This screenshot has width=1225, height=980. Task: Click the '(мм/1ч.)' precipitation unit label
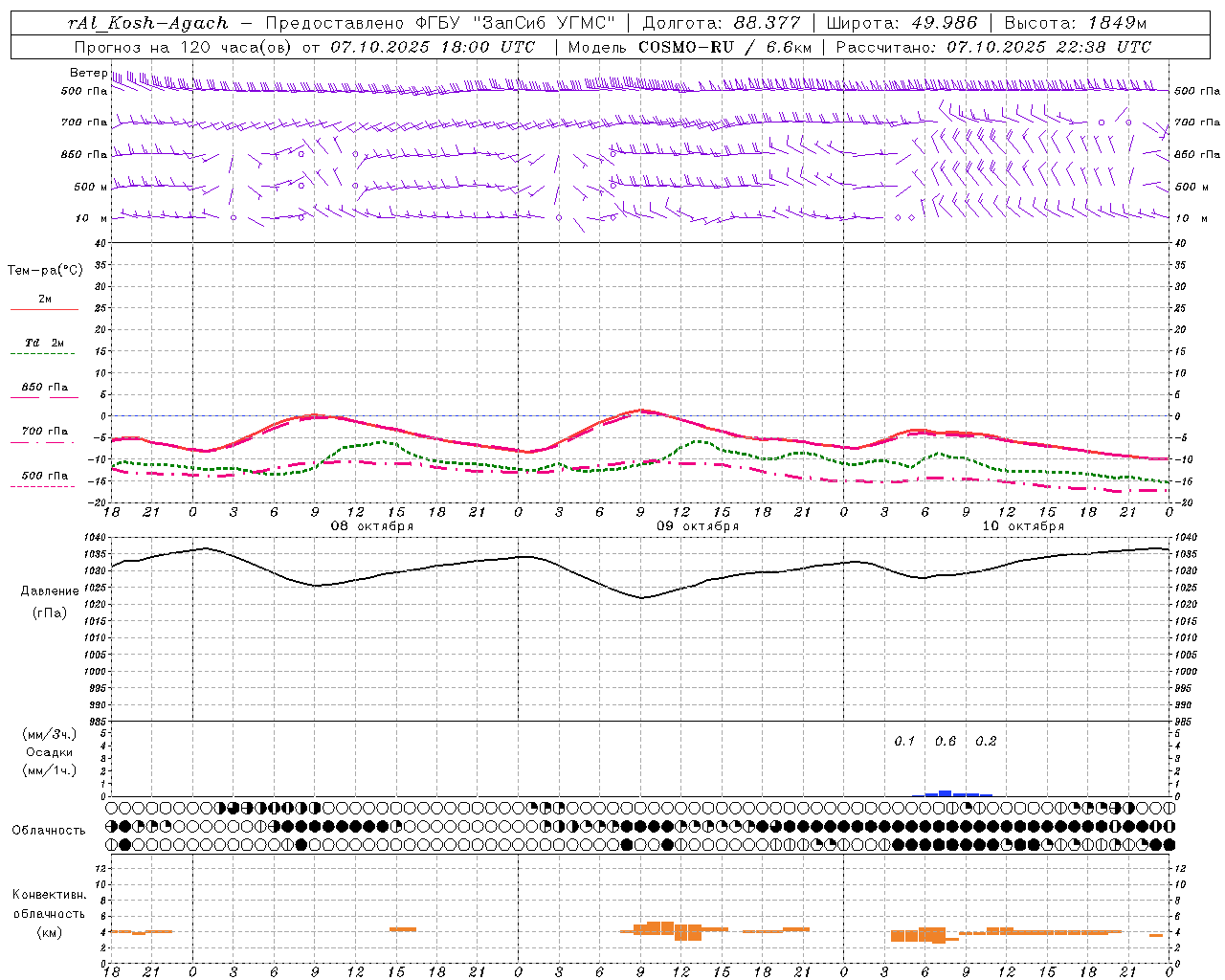click(50, 770)
